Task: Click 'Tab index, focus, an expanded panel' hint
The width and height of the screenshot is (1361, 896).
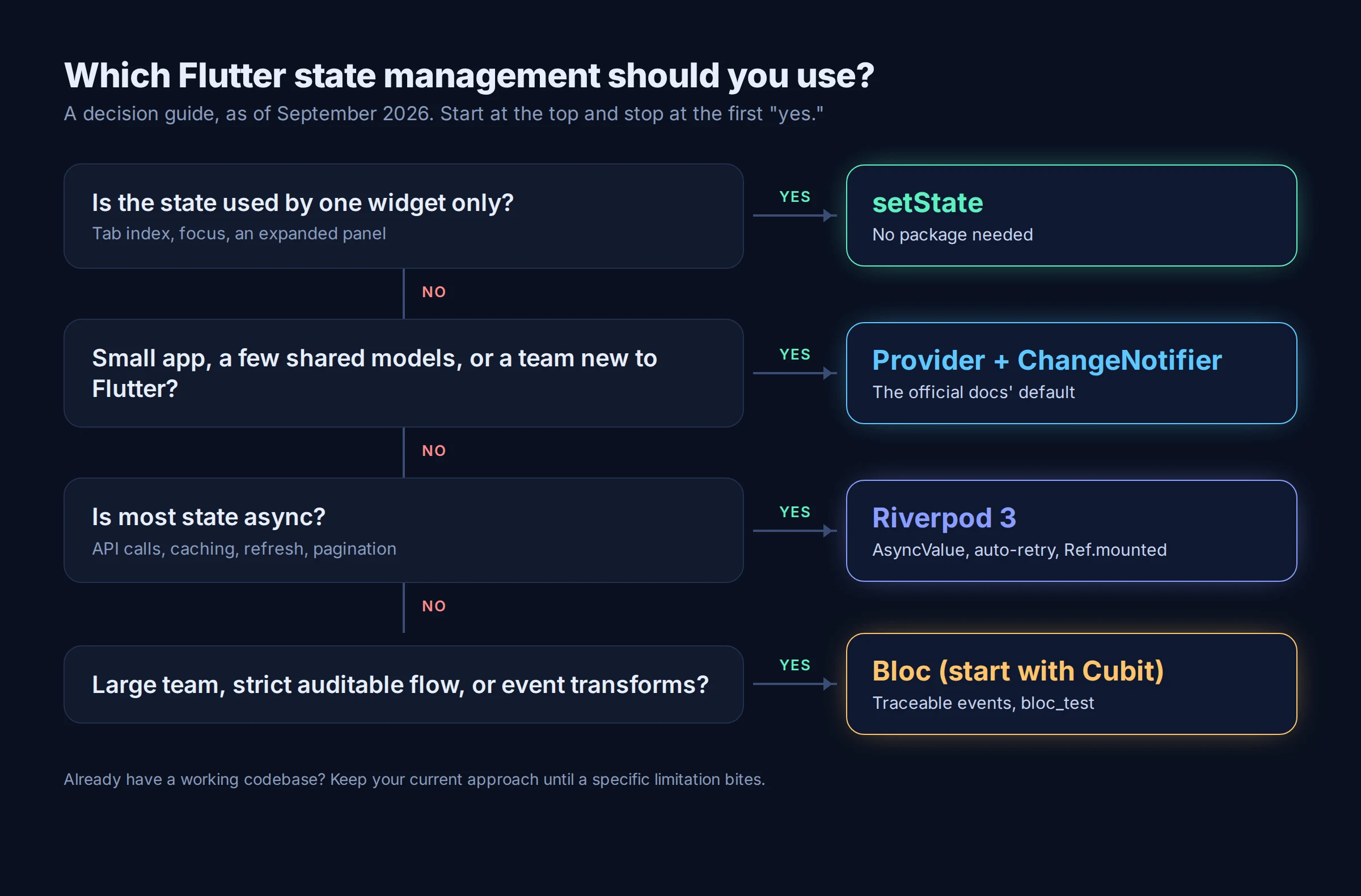Action: point(239,234)
